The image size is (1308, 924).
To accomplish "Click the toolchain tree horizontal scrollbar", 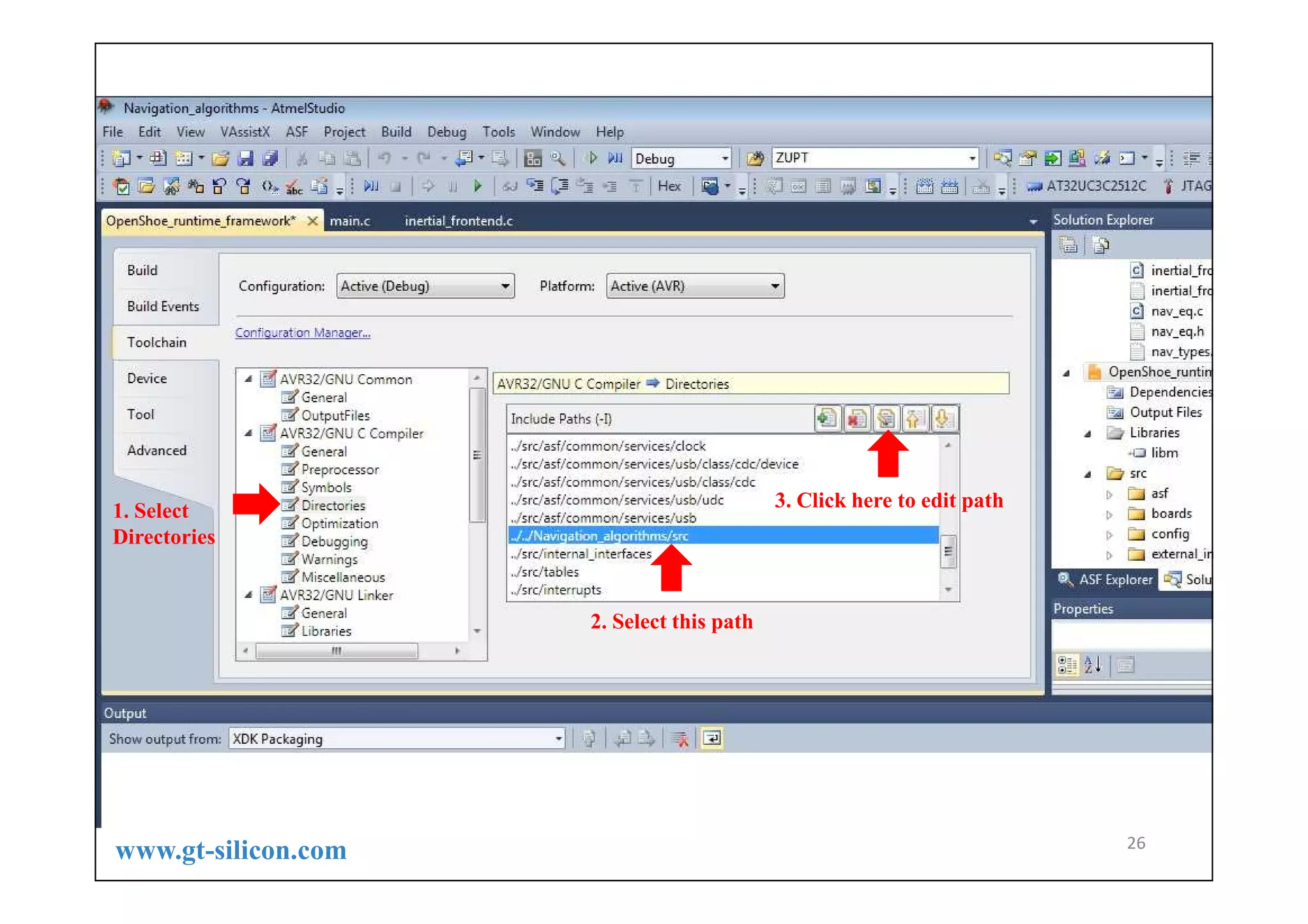I will [x=337, y=651].
